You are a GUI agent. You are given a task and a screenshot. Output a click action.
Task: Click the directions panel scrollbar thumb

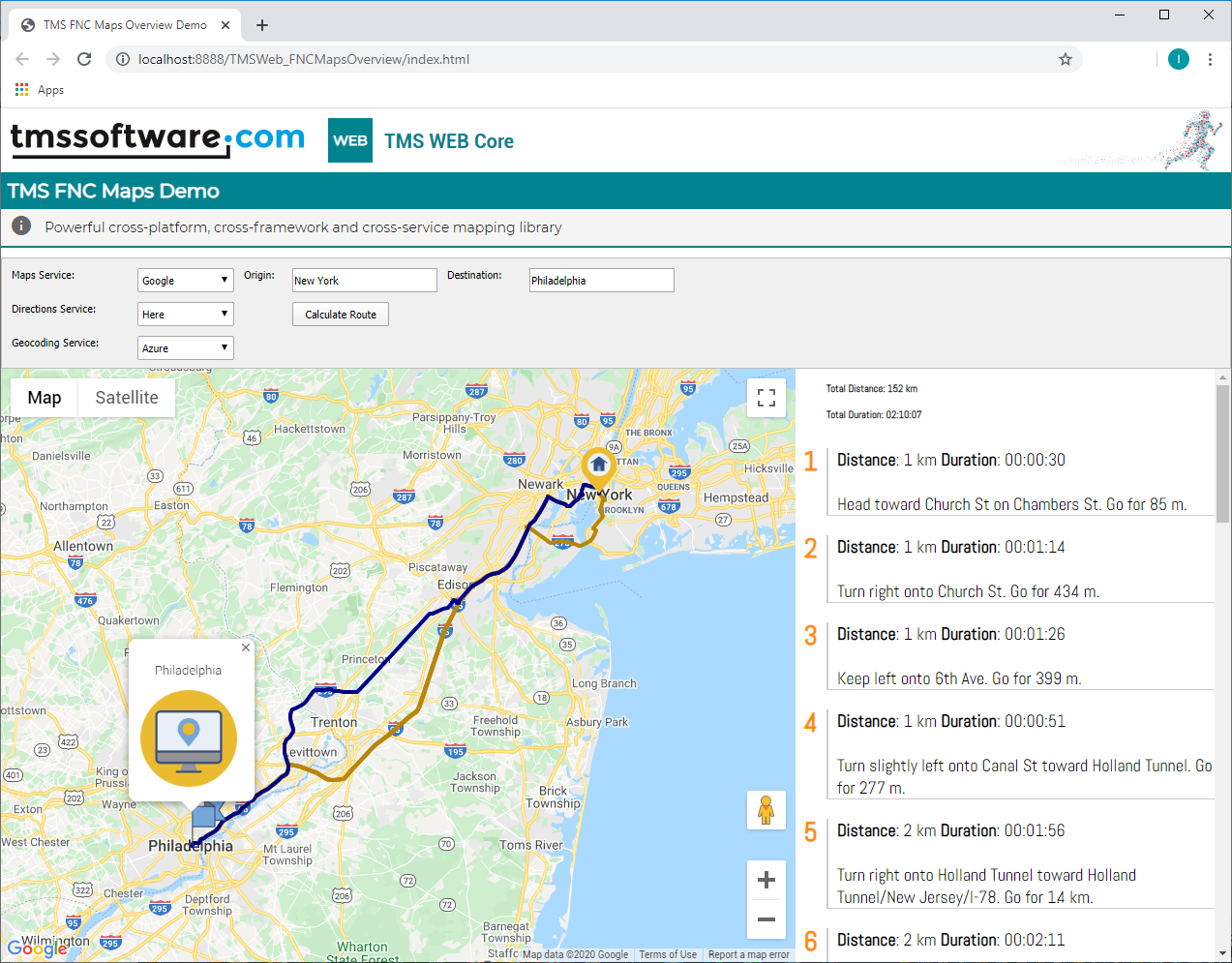[1223, 454]
